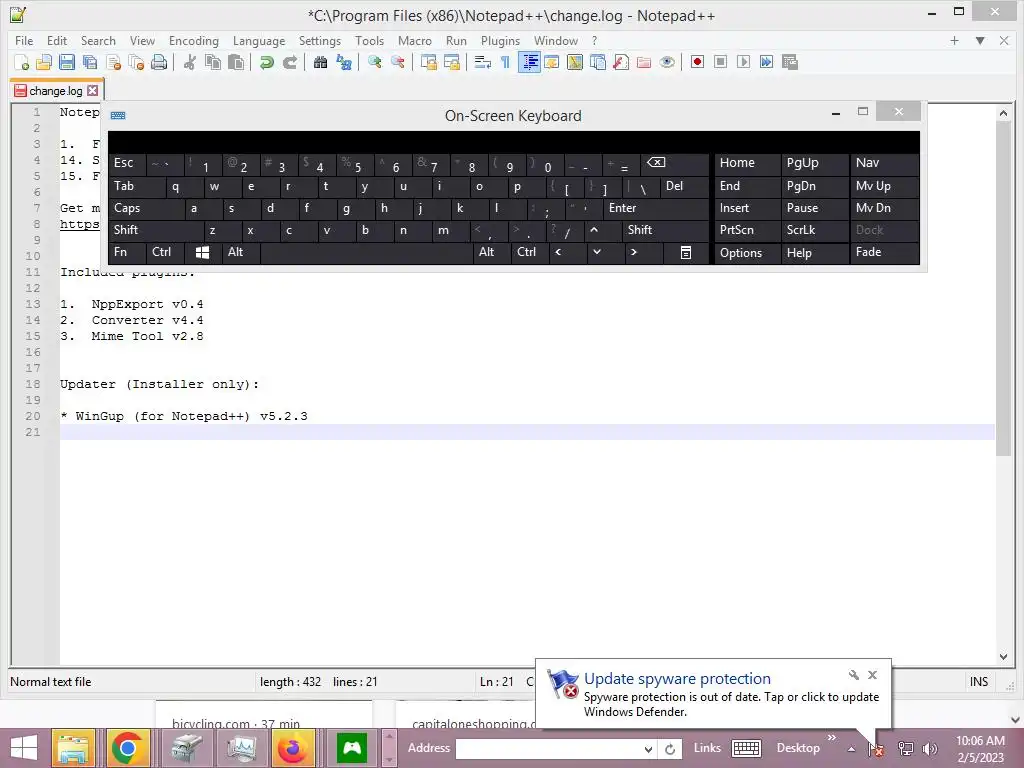This screenshot has height=768, width=1024.
Task: Close the current document via toolbar icon
Action: pos(113,62)
